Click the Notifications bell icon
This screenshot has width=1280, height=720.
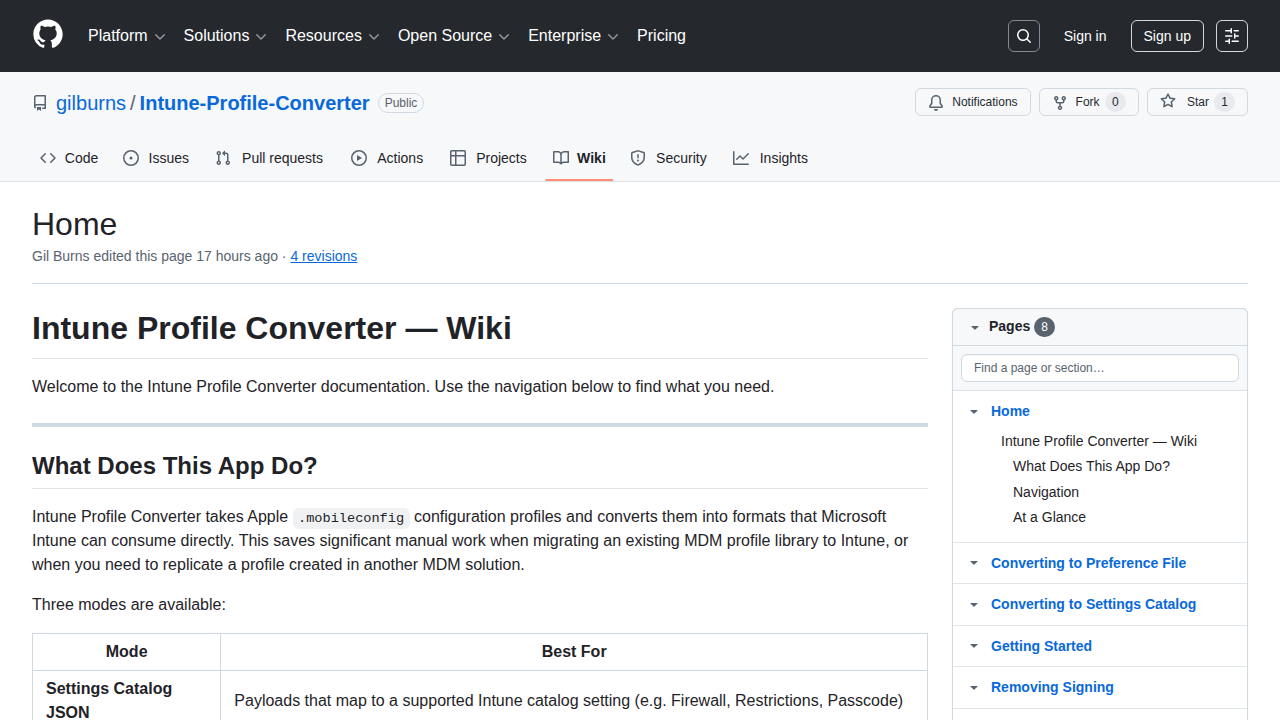936,102
